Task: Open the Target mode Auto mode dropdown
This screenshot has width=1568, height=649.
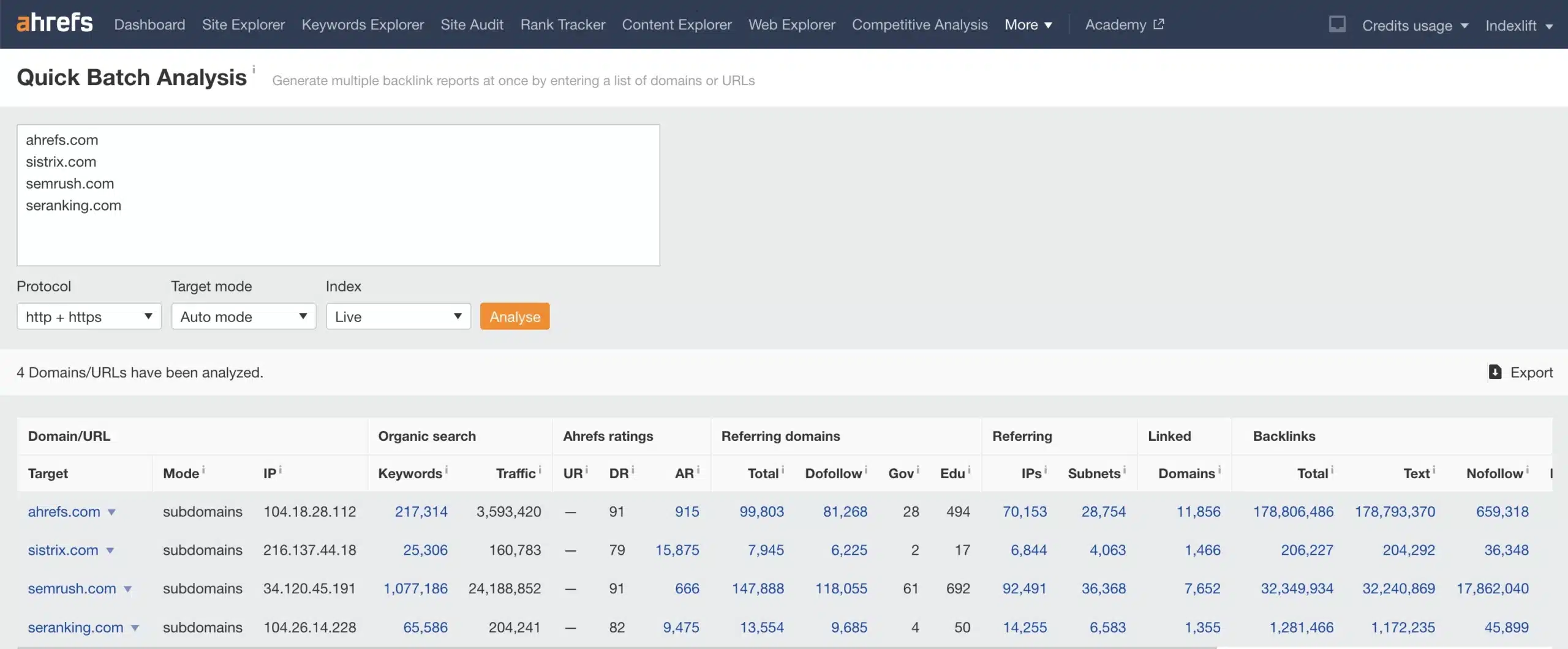Action: coord(244,317)
